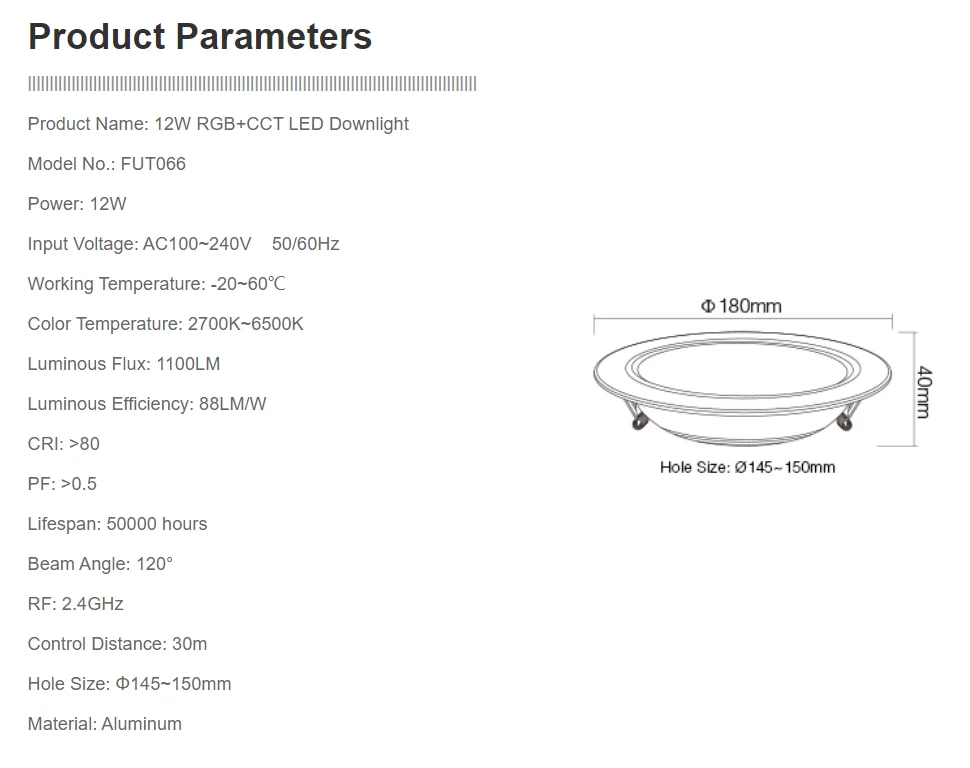Viewport: 970px width, 768px height.
Task: Click the Control Distance 30m line
Action: (x=117, y=644)
